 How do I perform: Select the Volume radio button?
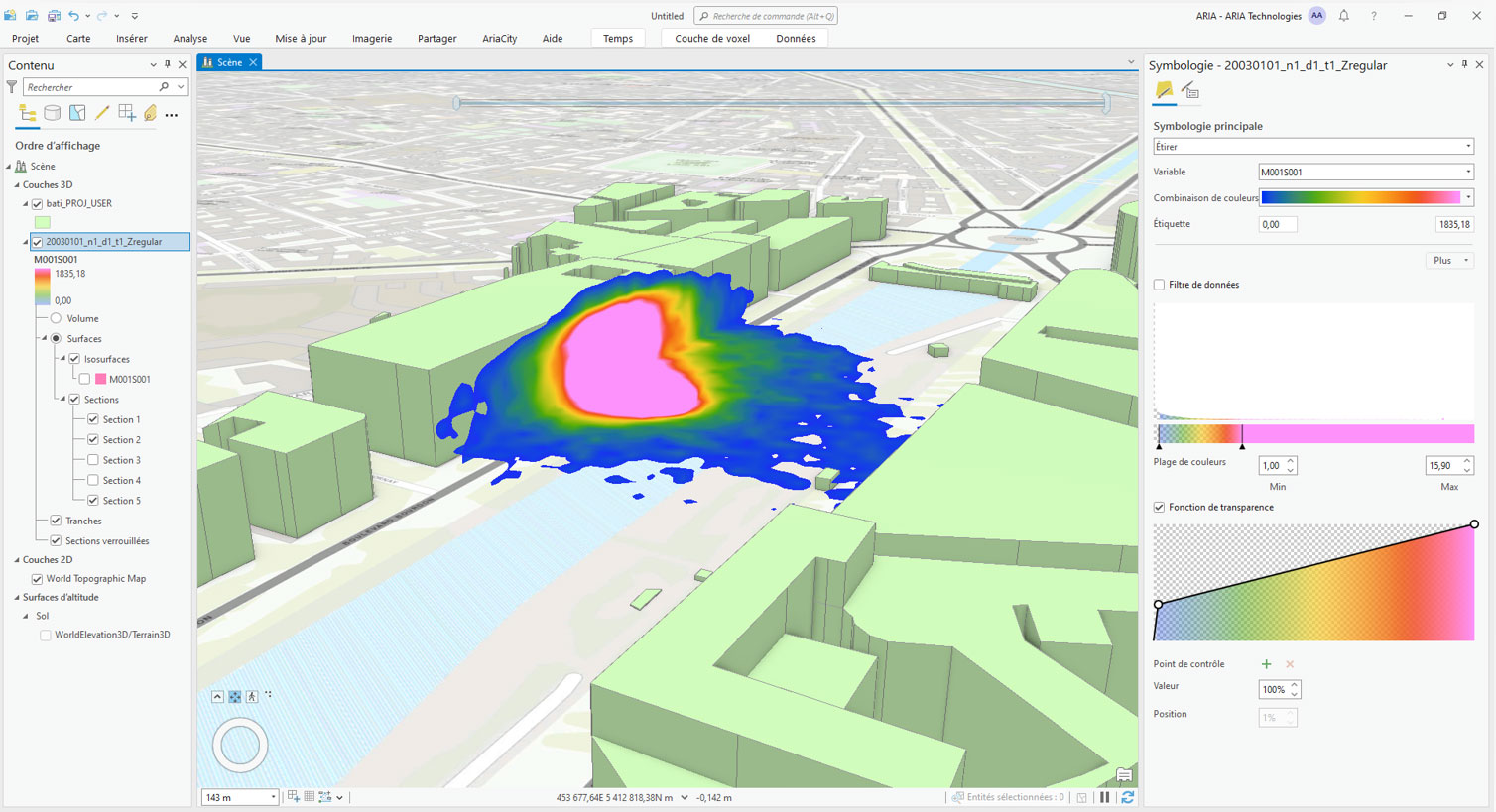pyautogui.click(x=57, y=319)
